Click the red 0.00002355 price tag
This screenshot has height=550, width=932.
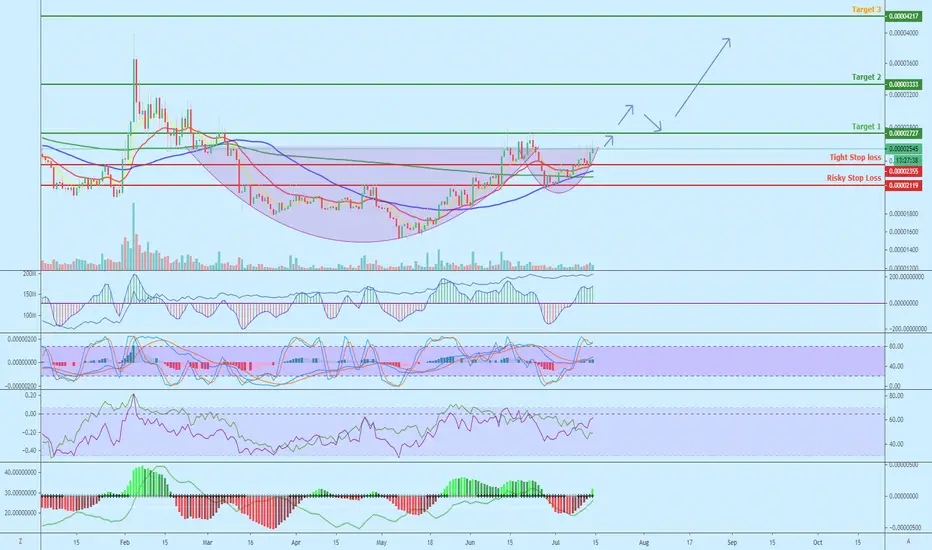pyautogui.click(x=903, y=172)
